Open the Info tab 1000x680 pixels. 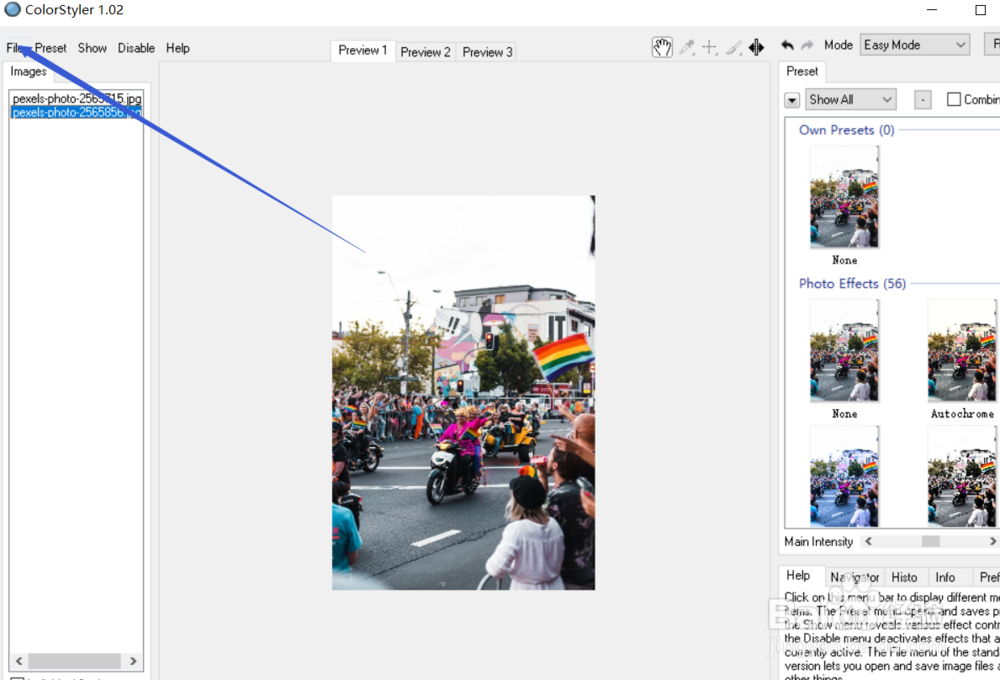(x=945, y=577)
